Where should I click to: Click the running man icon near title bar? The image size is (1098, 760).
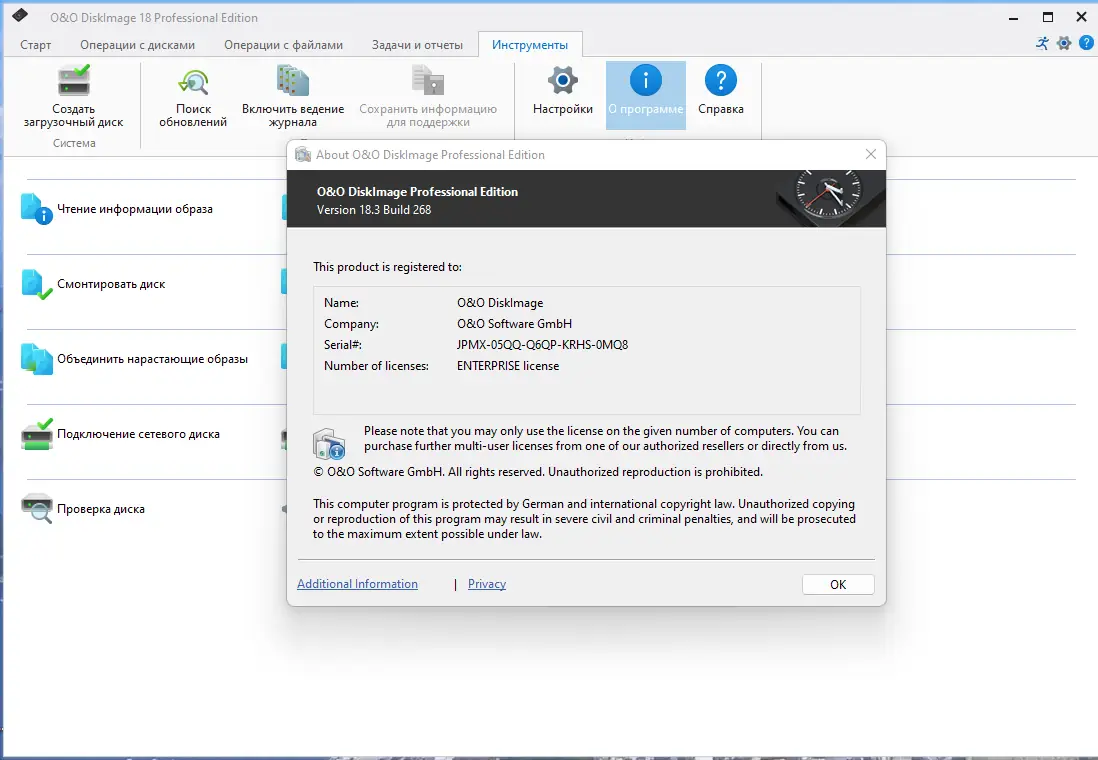(1041, 44)
